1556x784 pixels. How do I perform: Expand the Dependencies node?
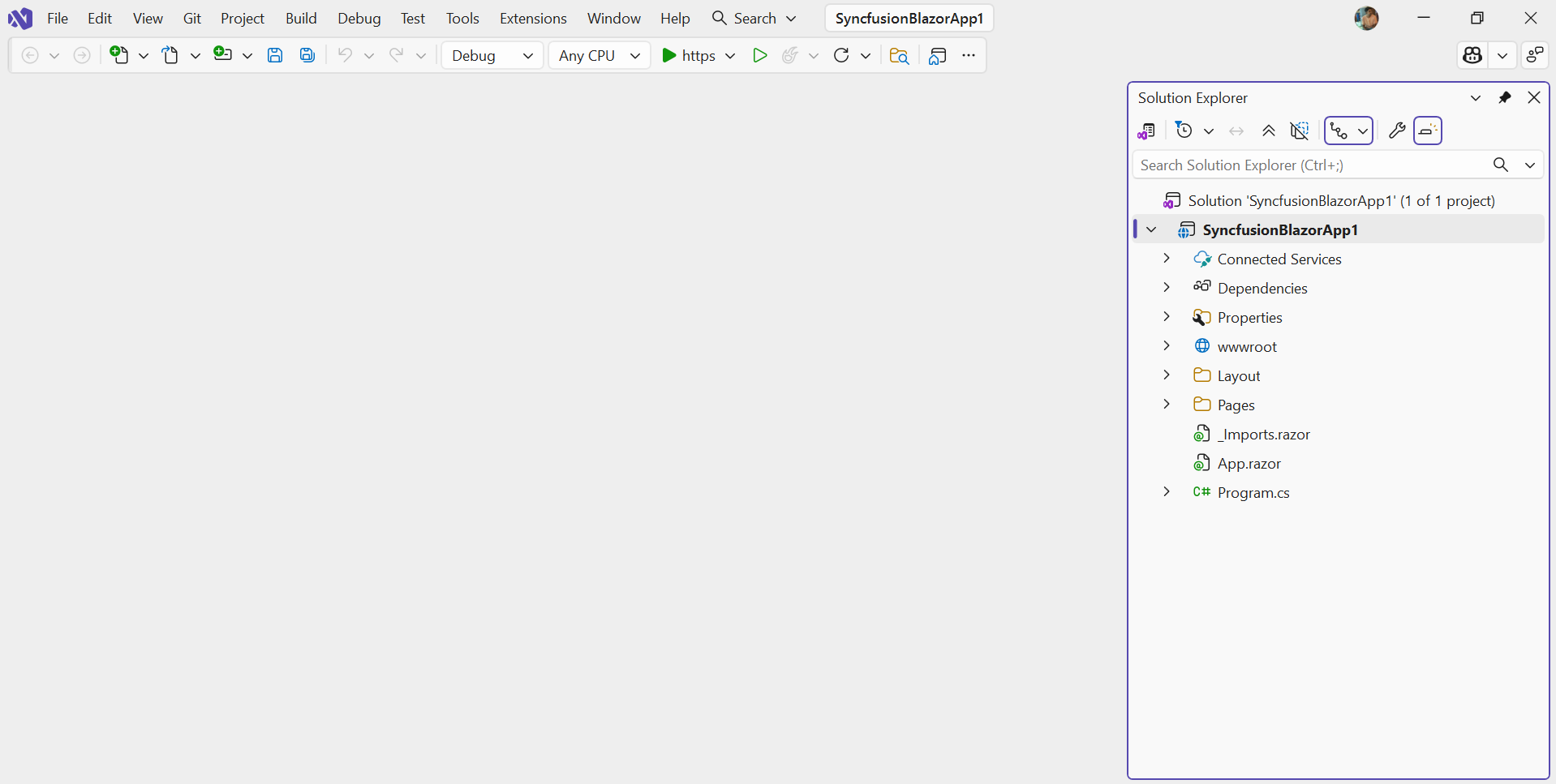1167,287
